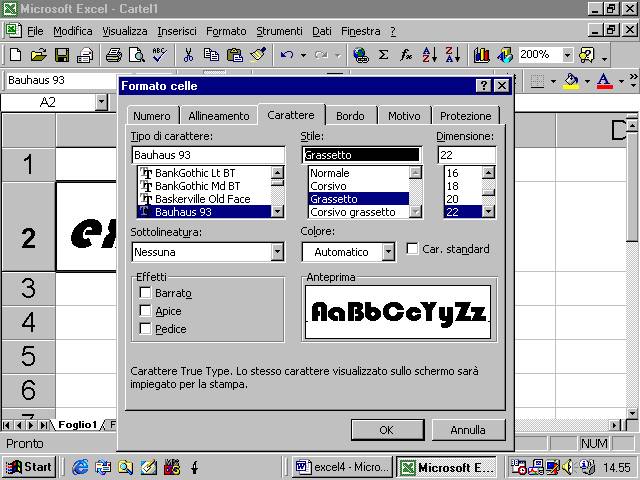The height and width of the screenshot is (480, 640).
Task: Click the Drawing toolbar icon
Action: coord(504,55)
